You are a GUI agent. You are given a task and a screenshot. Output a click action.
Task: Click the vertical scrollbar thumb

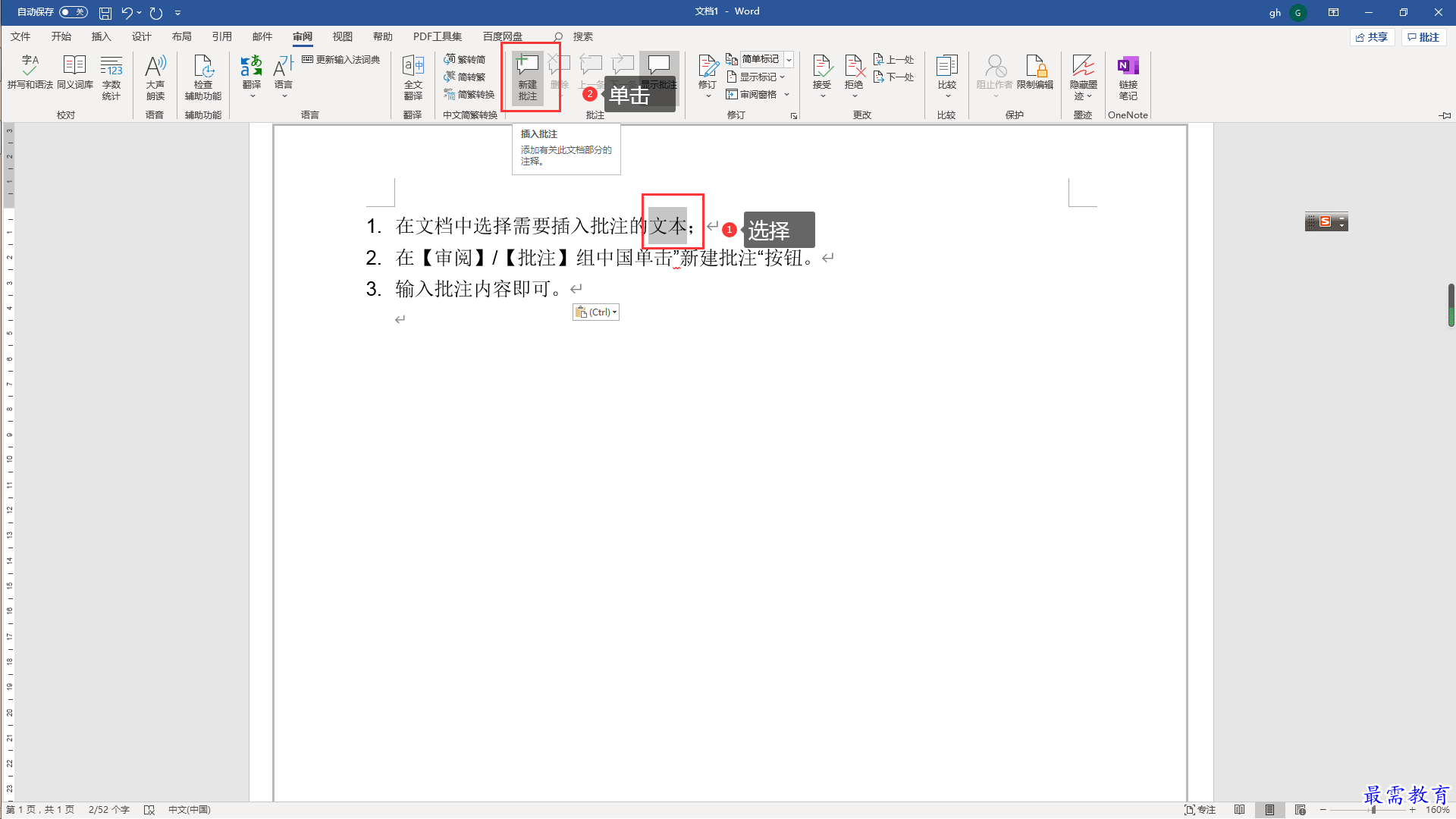point(1451,305)
